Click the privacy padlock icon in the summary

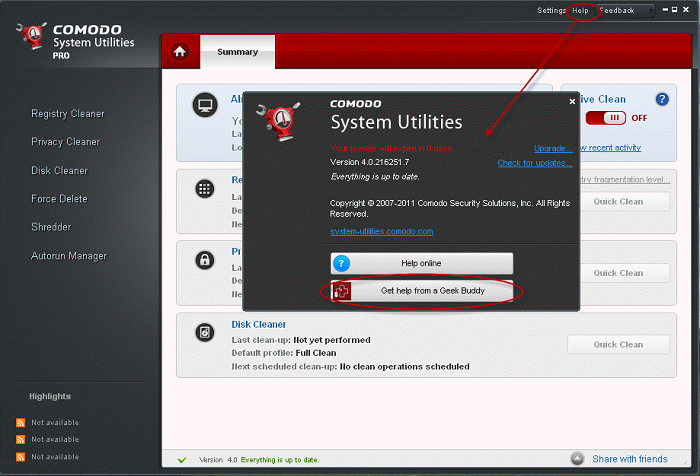[205, 260]
